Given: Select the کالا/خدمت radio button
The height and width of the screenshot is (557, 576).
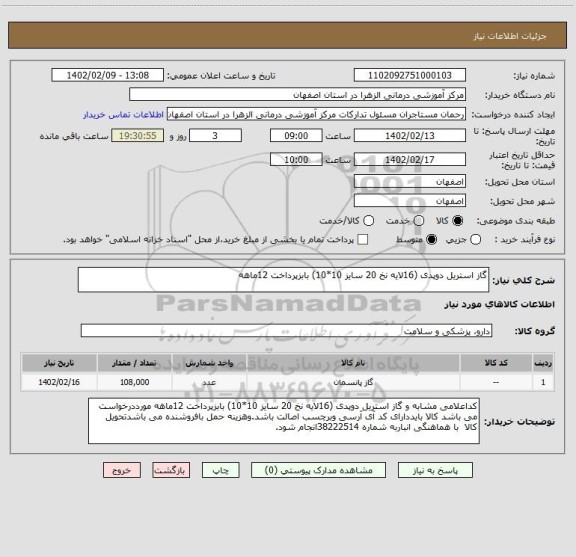Looking at the screenshot, I should click(368, 221).
